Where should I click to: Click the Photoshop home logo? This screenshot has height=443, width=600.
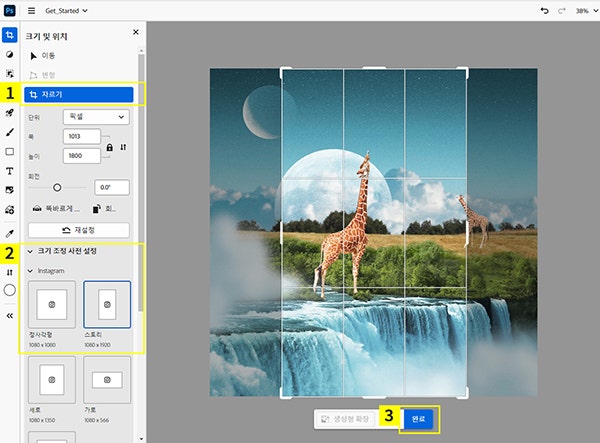point(10,10)
